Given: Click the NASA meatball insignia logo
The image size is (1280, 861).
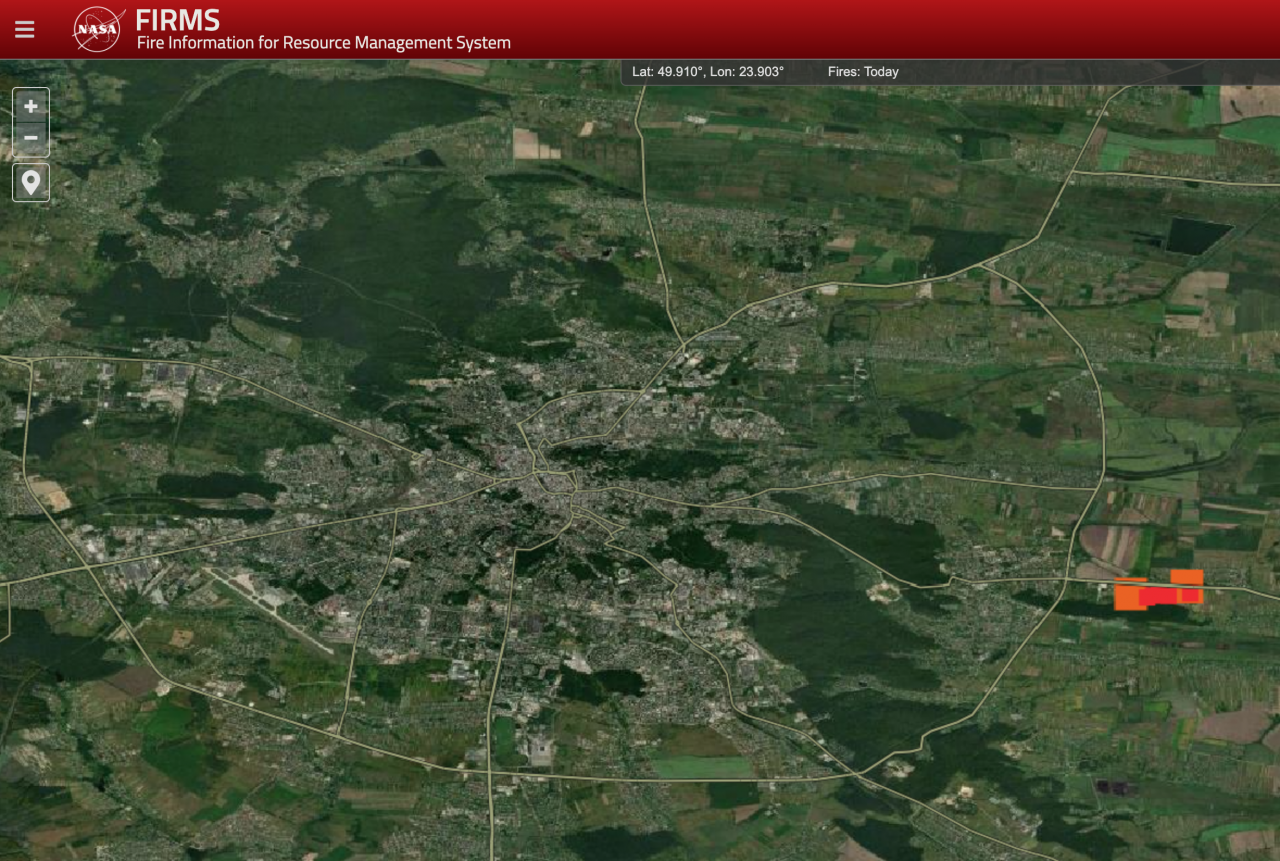Looking at the screenshot, I should click(x=96, y=28).
